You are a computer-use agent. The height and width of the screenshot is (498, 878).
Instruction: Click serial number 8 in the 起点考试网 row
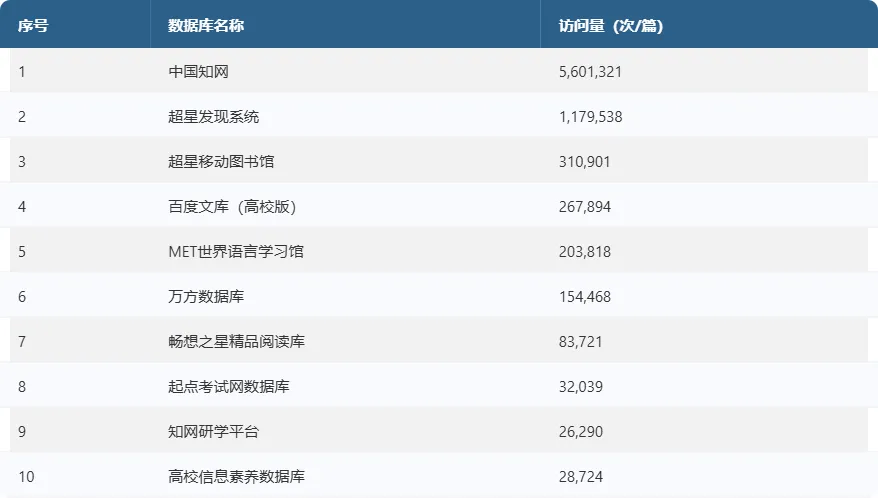[x=22, y=387]
